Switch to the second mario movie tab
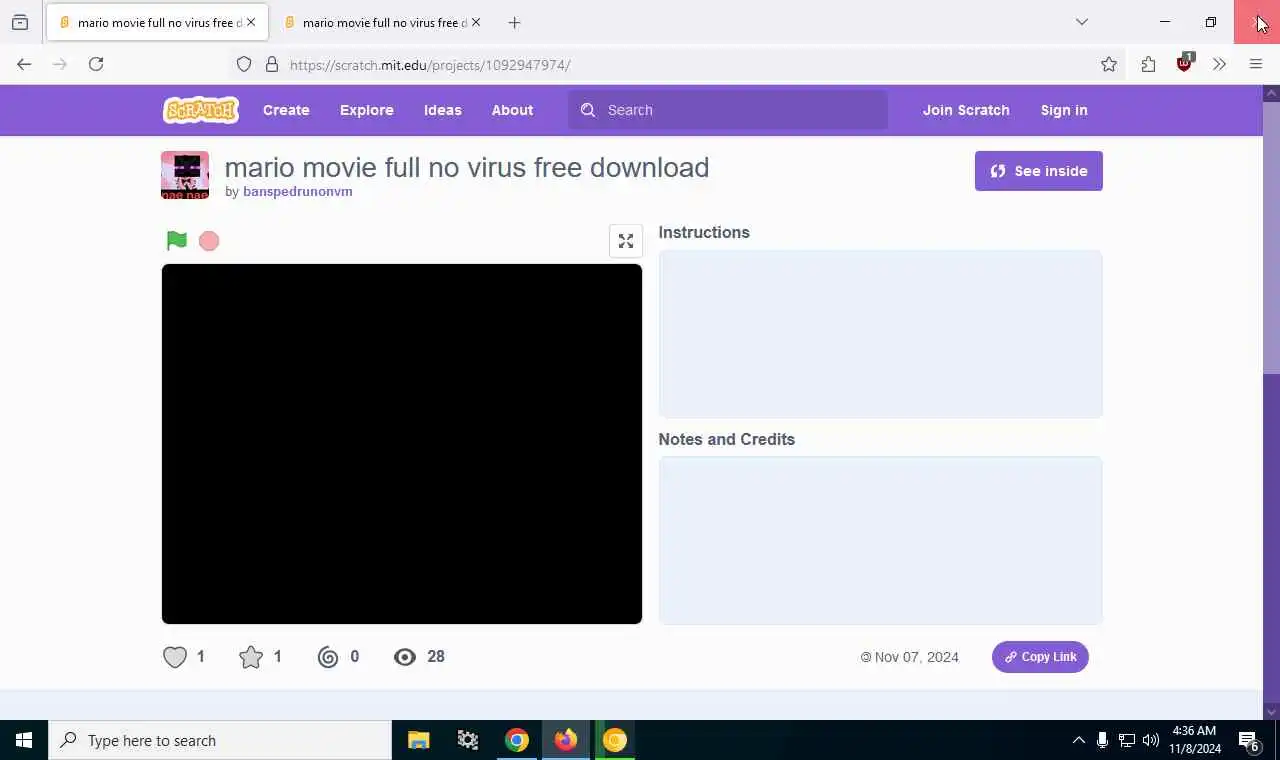This screenshot has width=1280, height=760. point(382,22)
